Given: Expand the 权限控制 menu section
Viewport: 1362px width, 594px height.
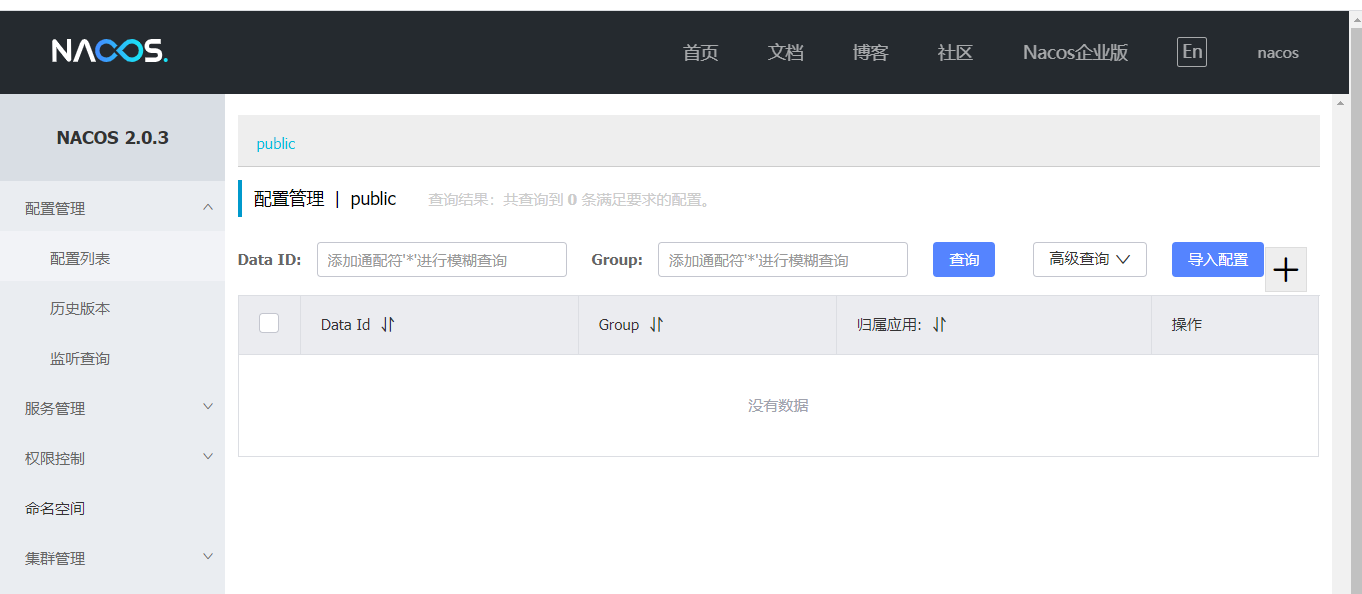Looking at the screenshot, I should pos(112,458).
